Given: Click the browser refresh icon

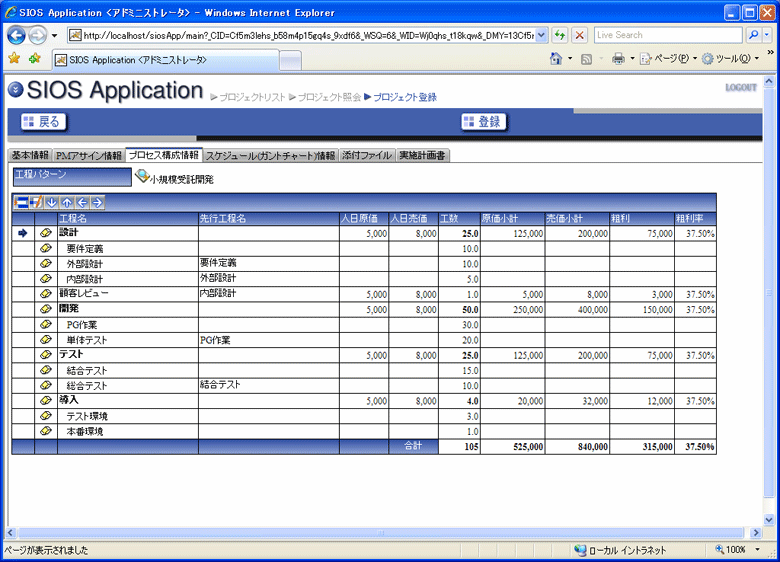Looking at the screenshot, I should pyautogui.click(x=560, y=35).
